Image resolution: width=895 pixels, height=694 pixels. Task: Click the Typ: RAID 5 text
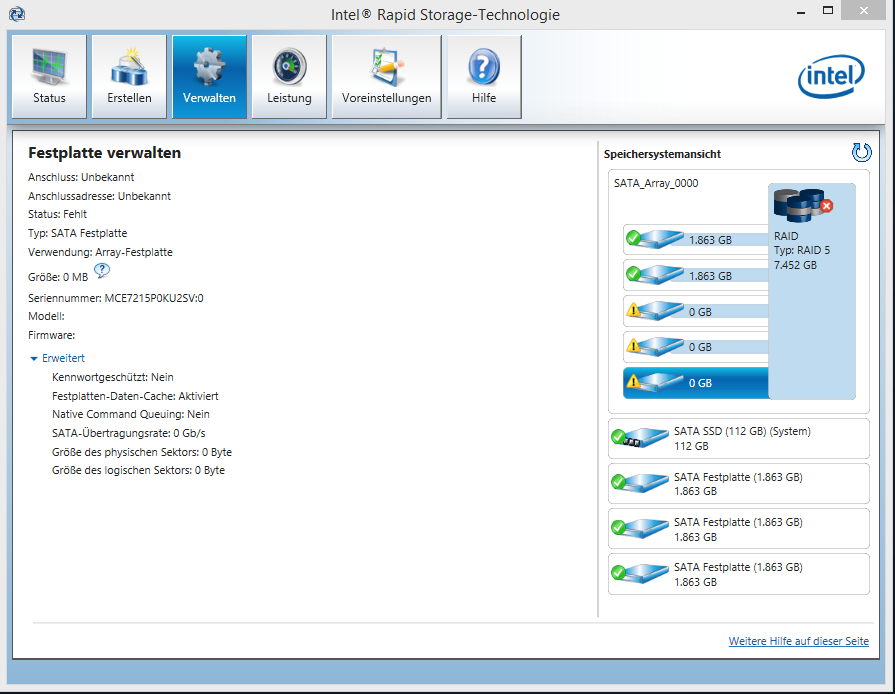click(x=802, y=250)
